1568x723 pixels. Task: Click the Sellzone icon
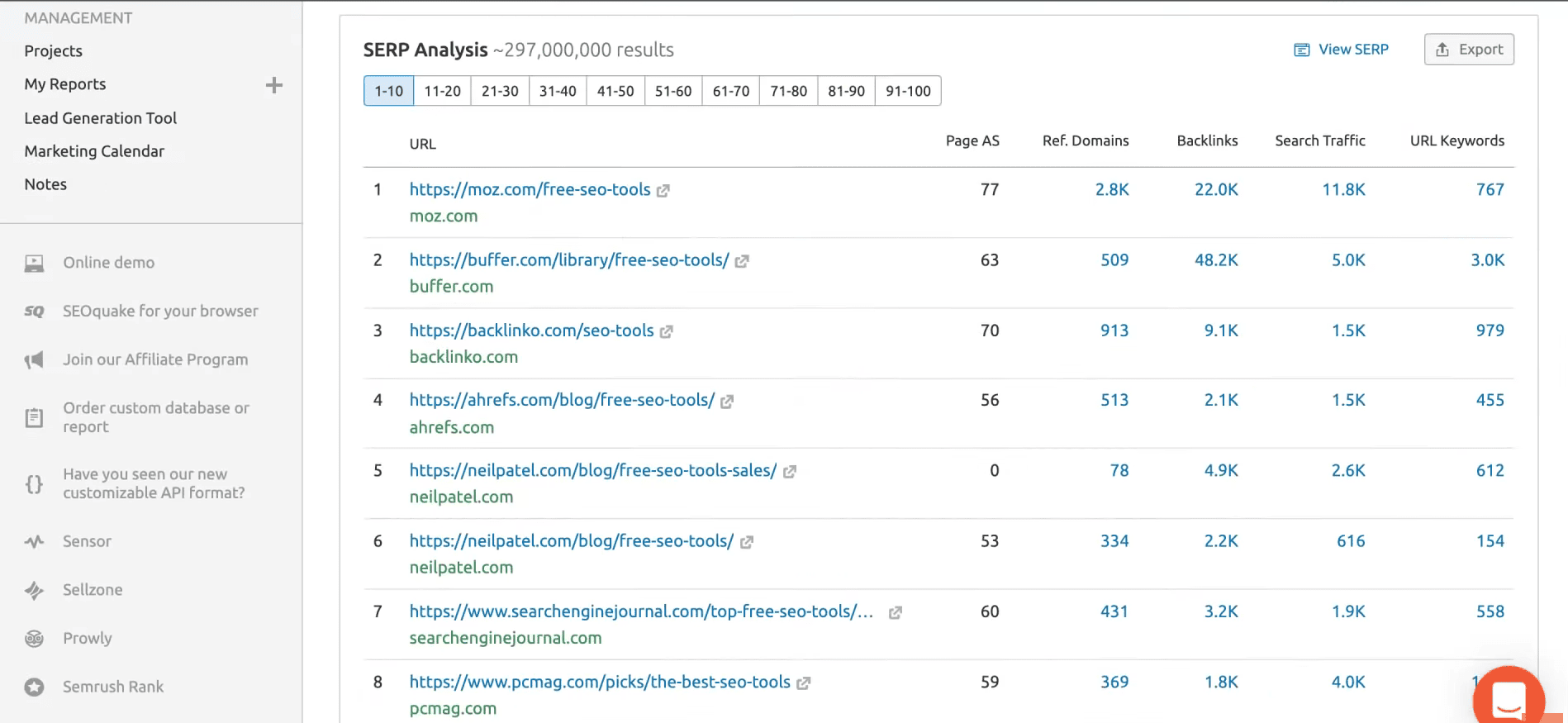[34, 590]
